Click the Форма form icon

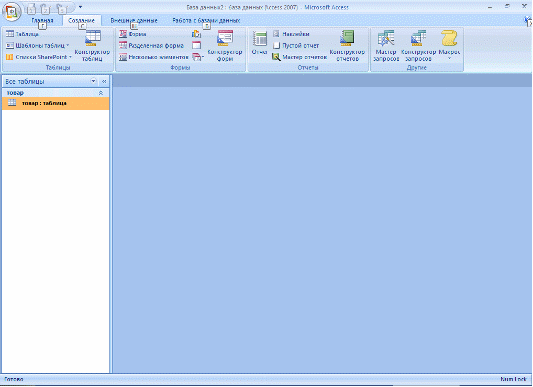click(123, 34)
